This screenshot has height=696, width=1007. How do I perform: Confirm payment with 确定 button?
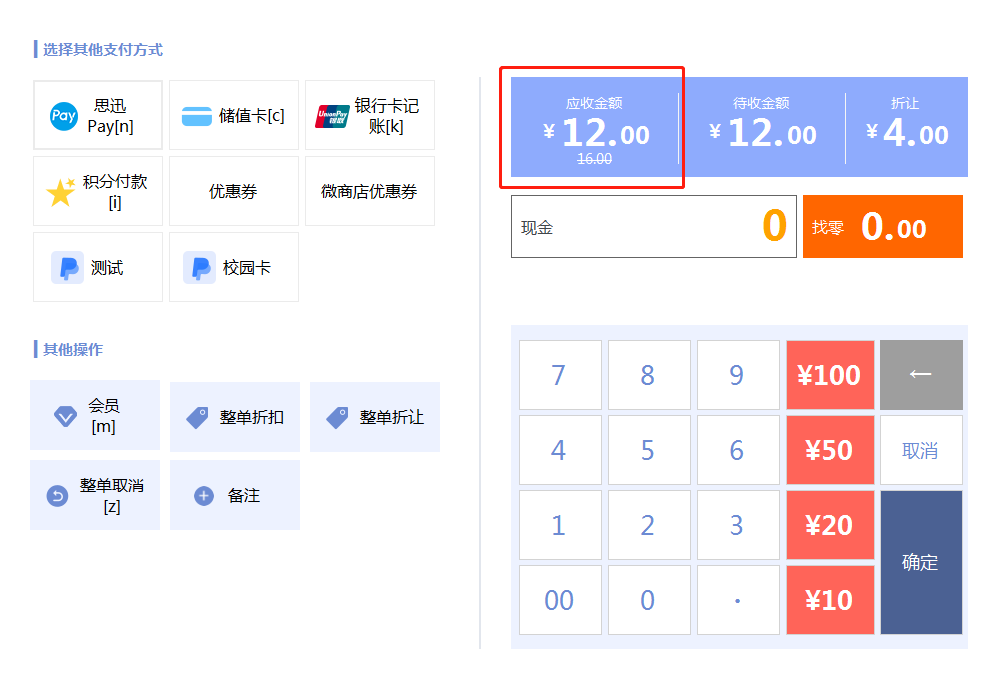click(921, 562)
